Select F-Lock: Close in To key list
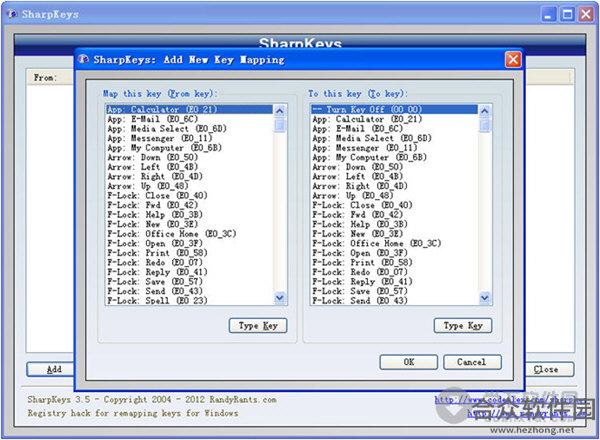600x440 pixels. pos(395,205)
